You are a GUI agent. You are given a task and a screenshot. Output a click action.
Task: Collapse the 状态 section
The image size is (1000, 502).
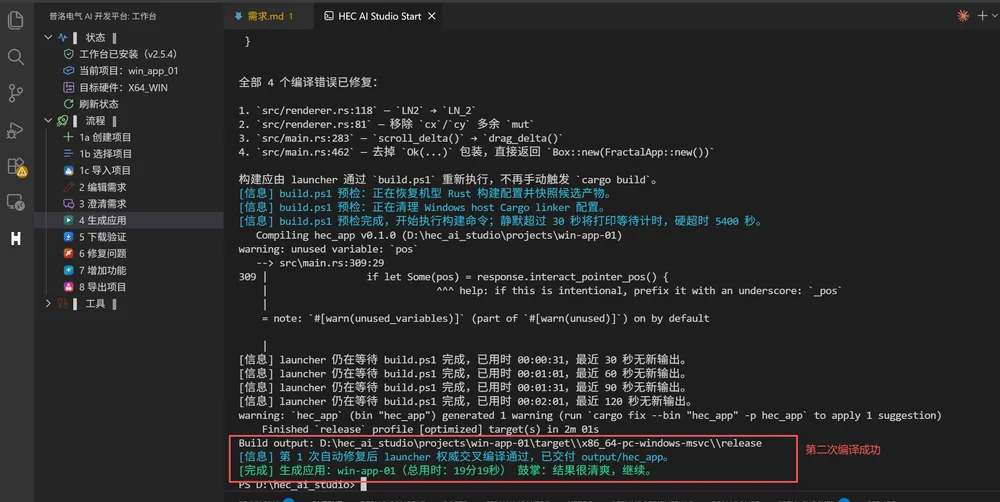click(48, 38)
